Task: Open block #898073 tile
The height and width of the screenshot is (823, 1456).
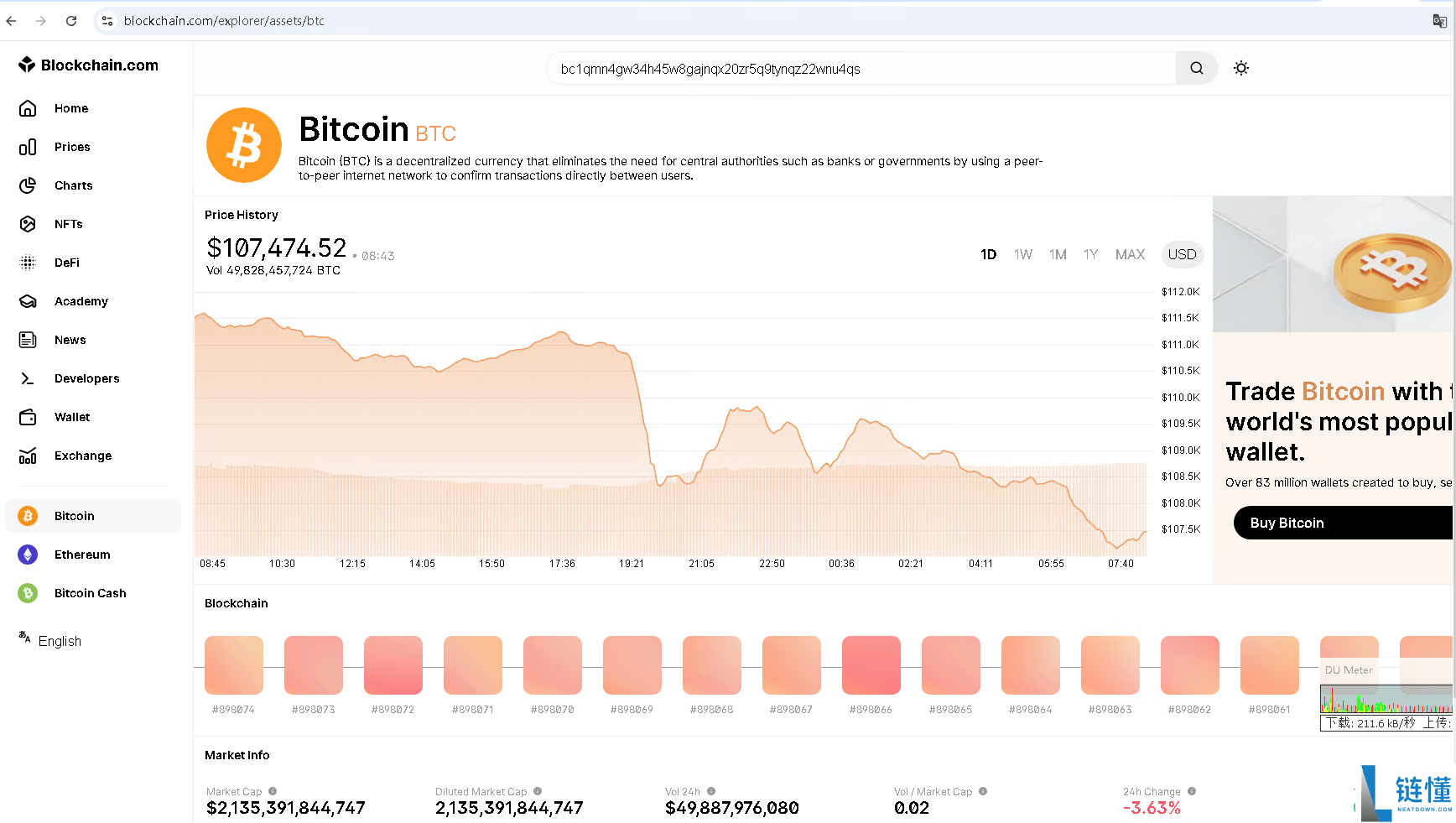Action: (314, 665)
